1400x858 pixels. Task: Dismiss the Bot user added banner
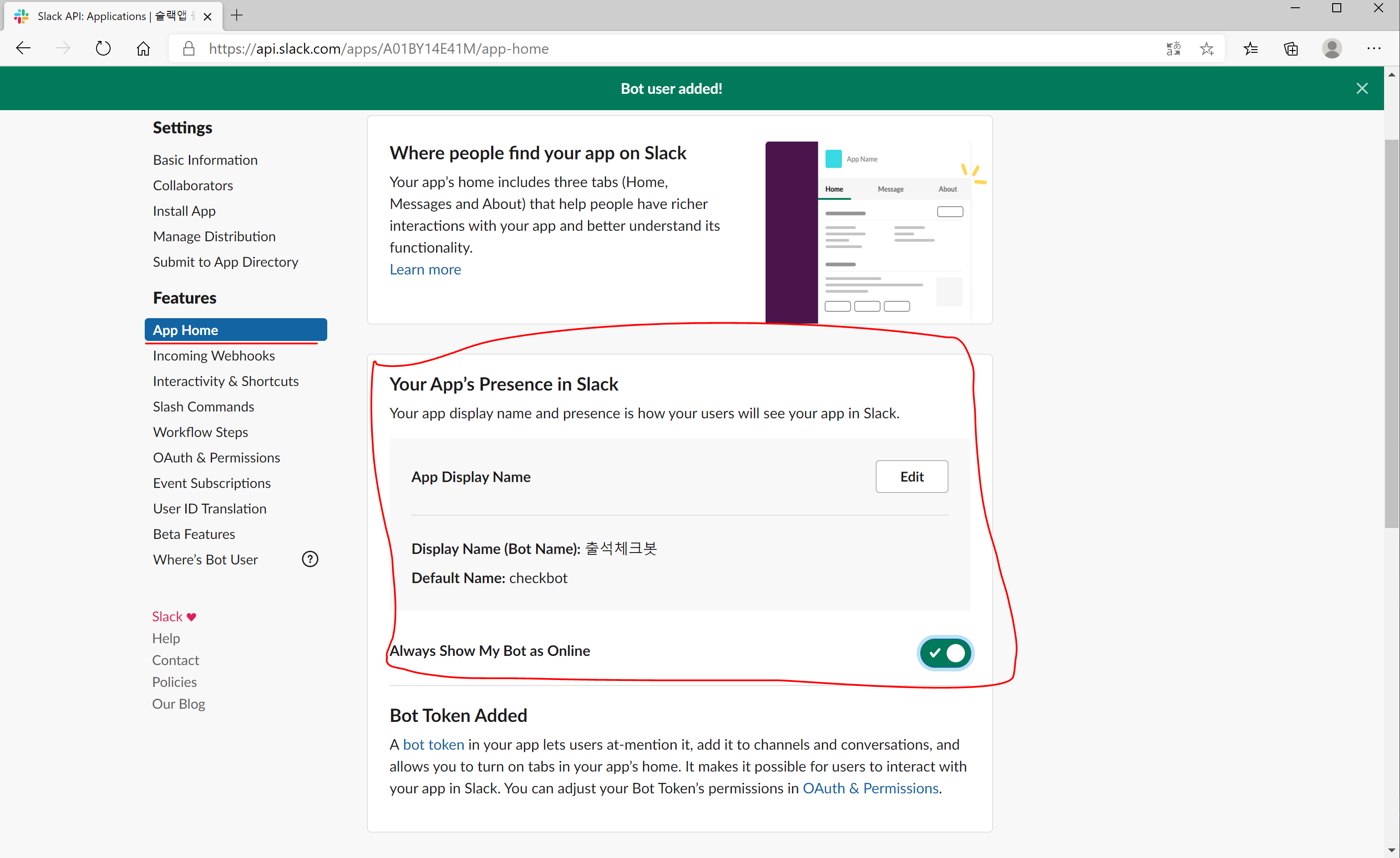click(x=1361, y=88)
